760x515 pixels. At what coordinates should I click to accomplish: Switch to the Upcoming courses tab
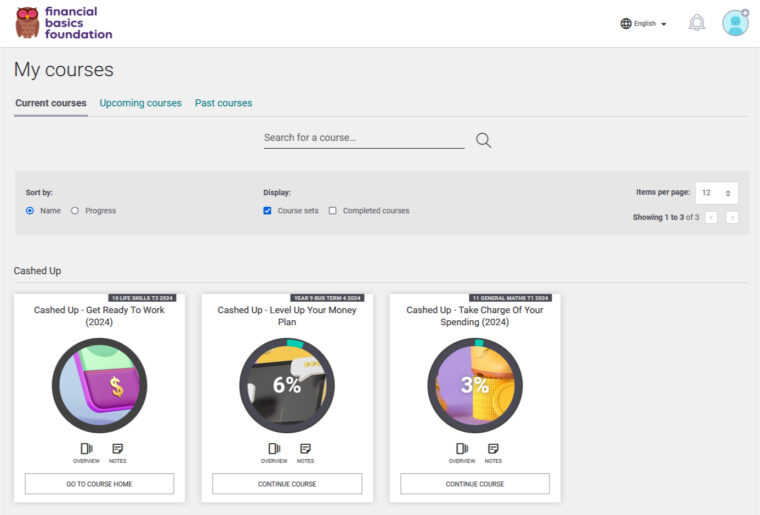click(x=140, y=103)
